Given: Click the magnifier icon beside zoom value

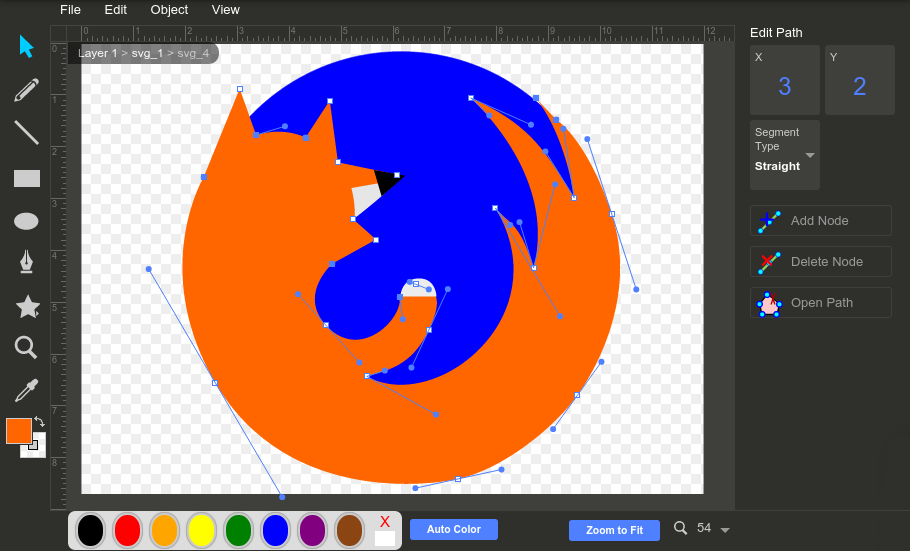Looking at the screenshot, I should click(680, 528).
